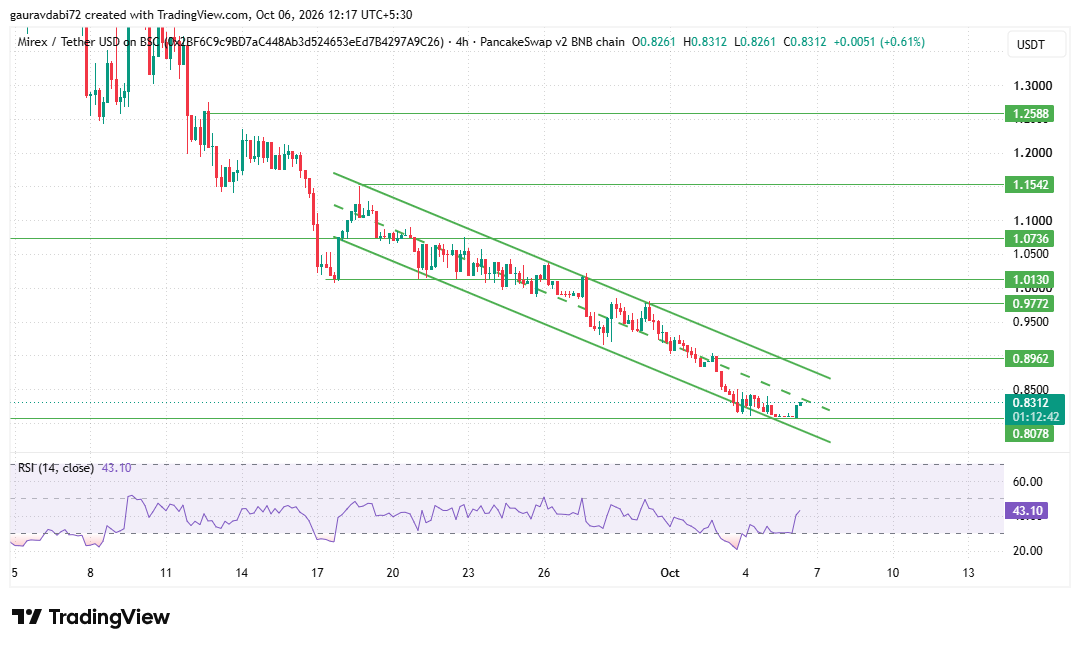Click the RSI (14, close) indicator title
The width and height of the screenshot is (1080, 647).
tap(56, 468)
